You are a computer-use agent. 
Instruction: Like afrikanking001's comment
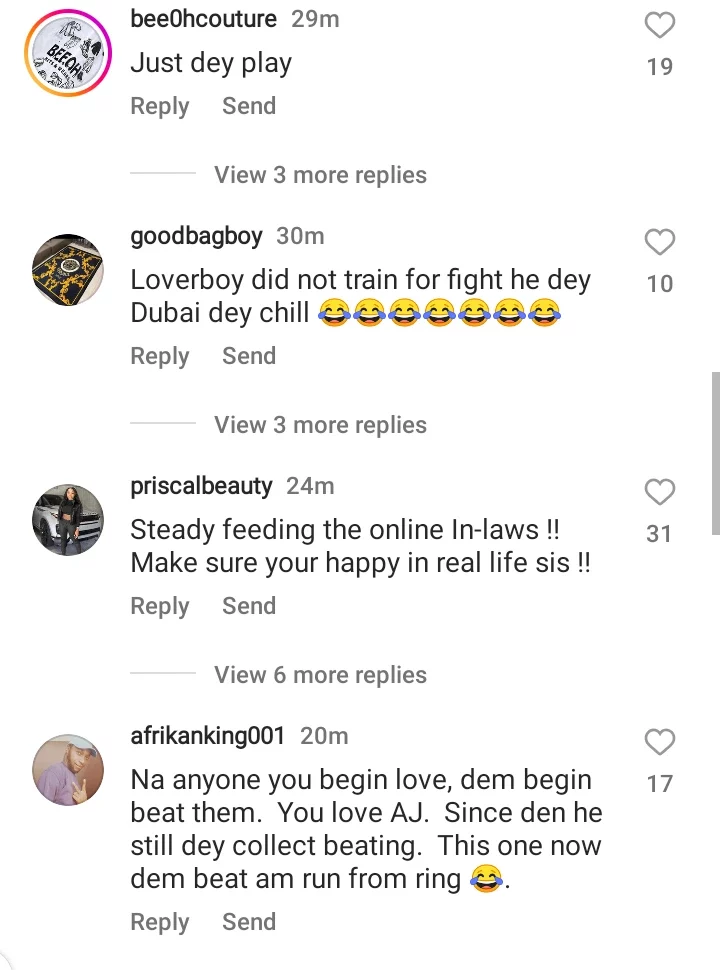point(659,742)
